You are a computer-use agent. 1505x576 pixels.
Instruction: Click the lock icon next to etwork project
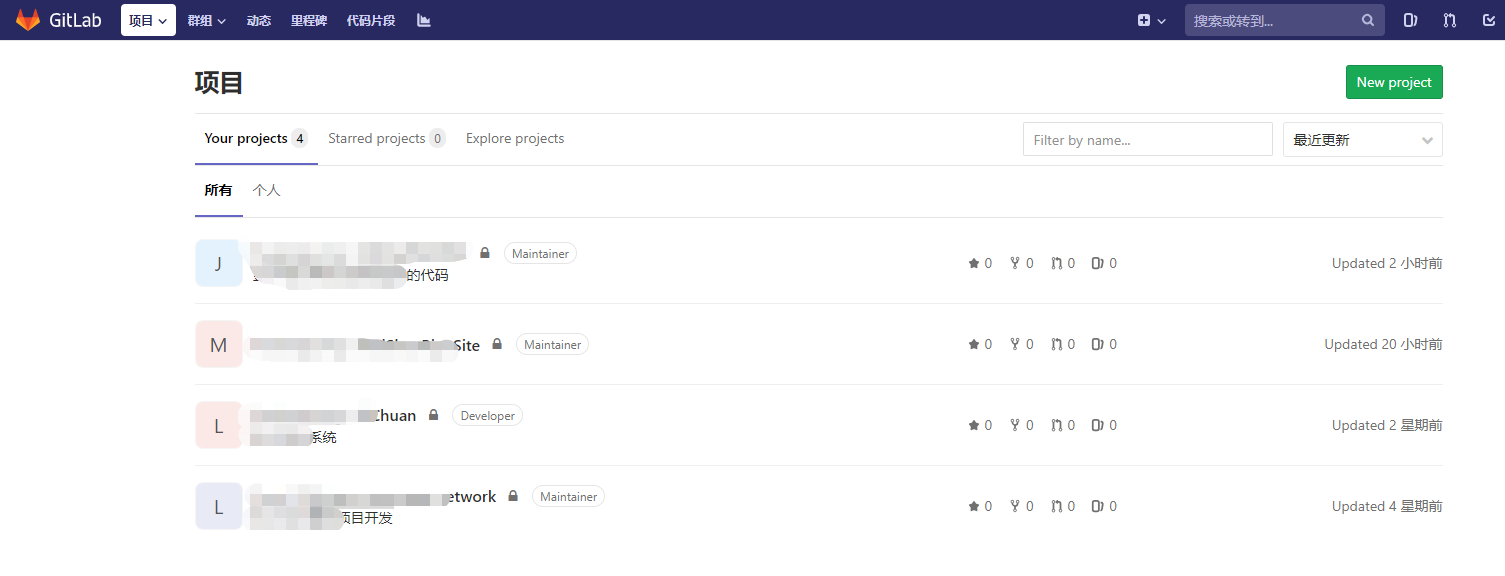click(513, 496)
